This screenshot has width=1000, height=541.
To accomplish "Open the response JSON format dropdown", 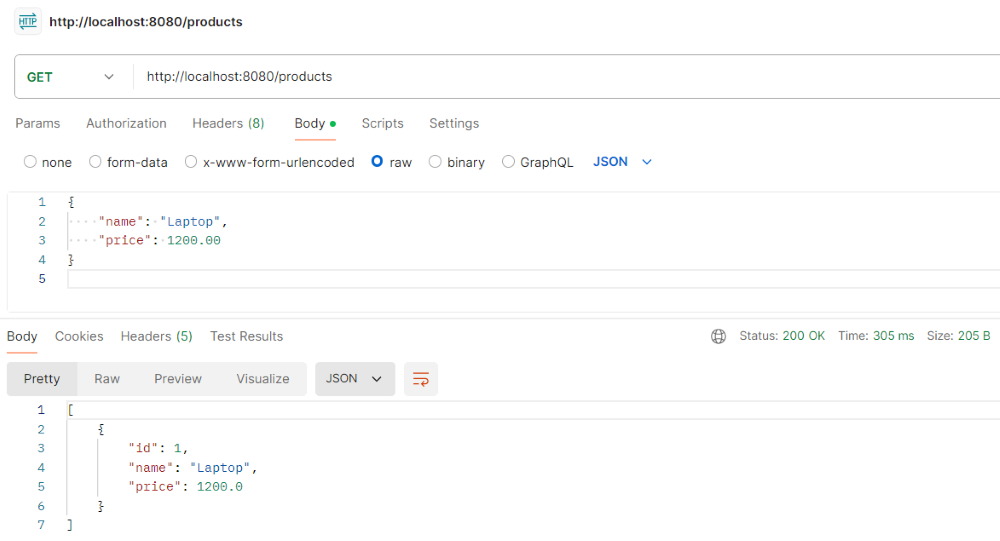I will click(355, 379).
